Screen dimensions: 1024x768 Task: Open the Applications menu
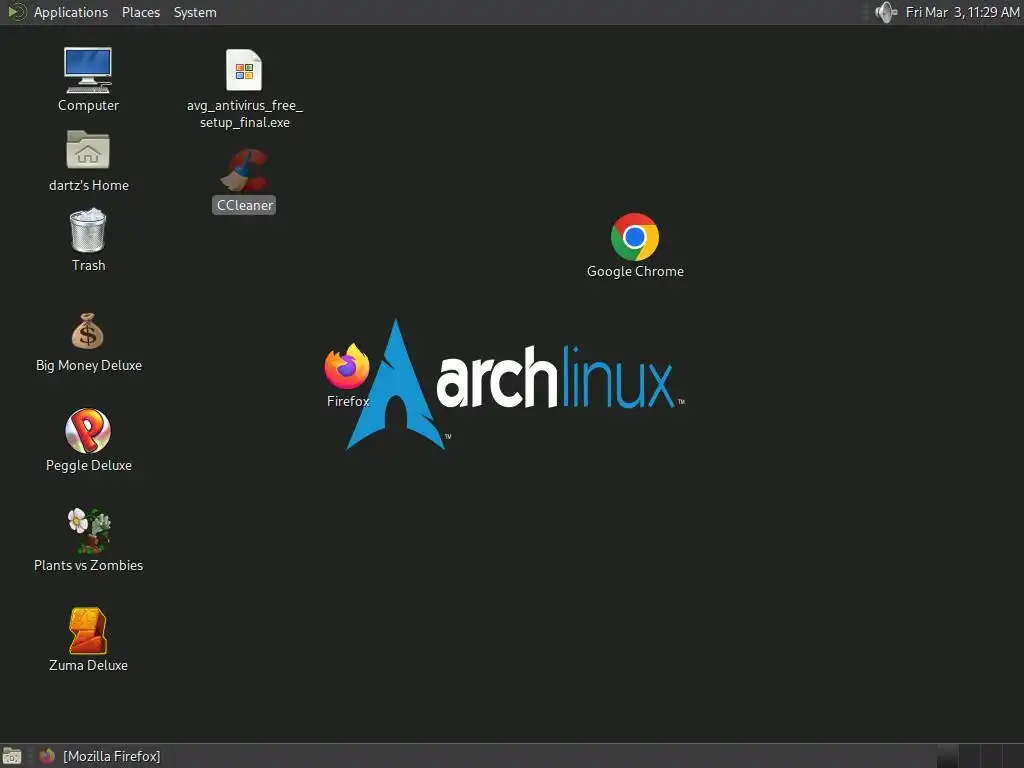point(71,12)
